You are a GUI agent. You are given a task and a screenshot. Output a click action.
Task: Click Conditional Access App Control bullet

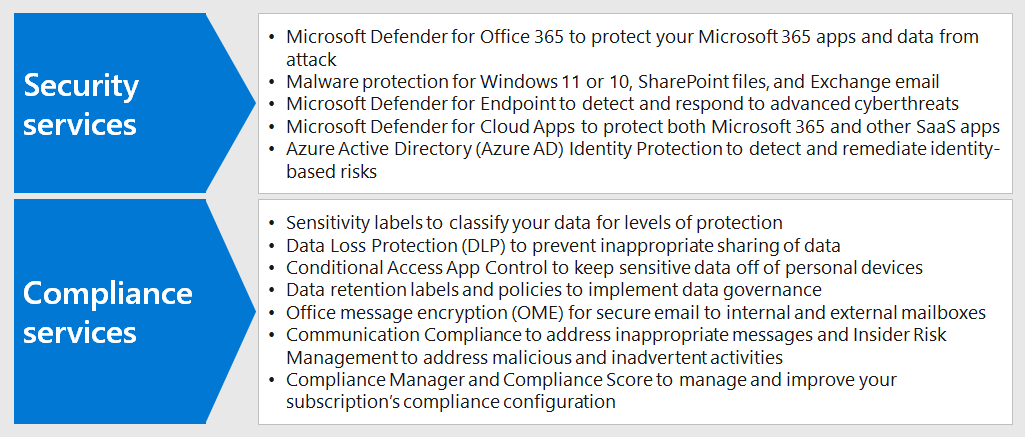(x=604, y=268)
